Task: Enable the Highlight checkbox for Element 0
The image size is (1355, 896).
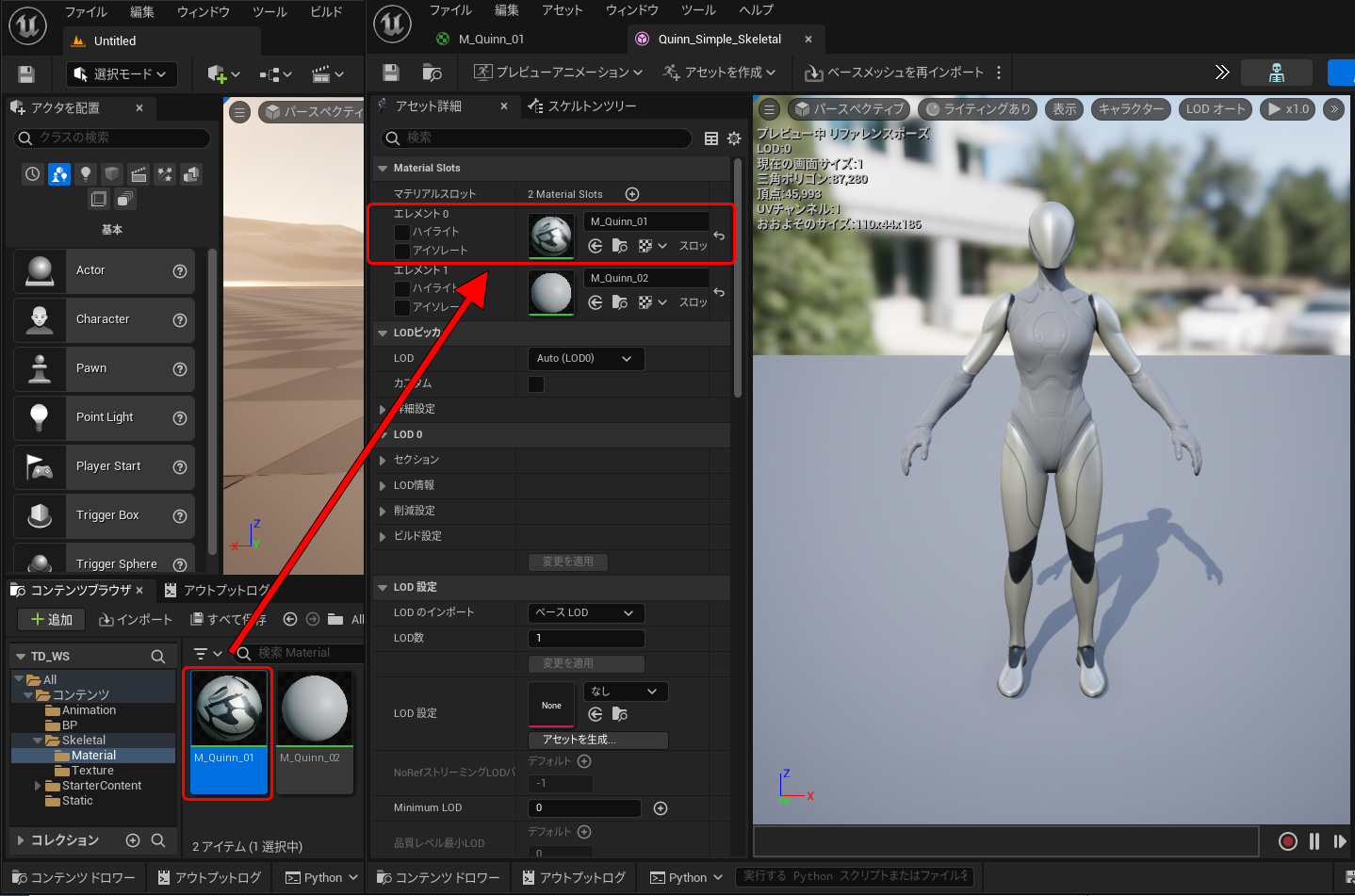Action: pos(402,232)
